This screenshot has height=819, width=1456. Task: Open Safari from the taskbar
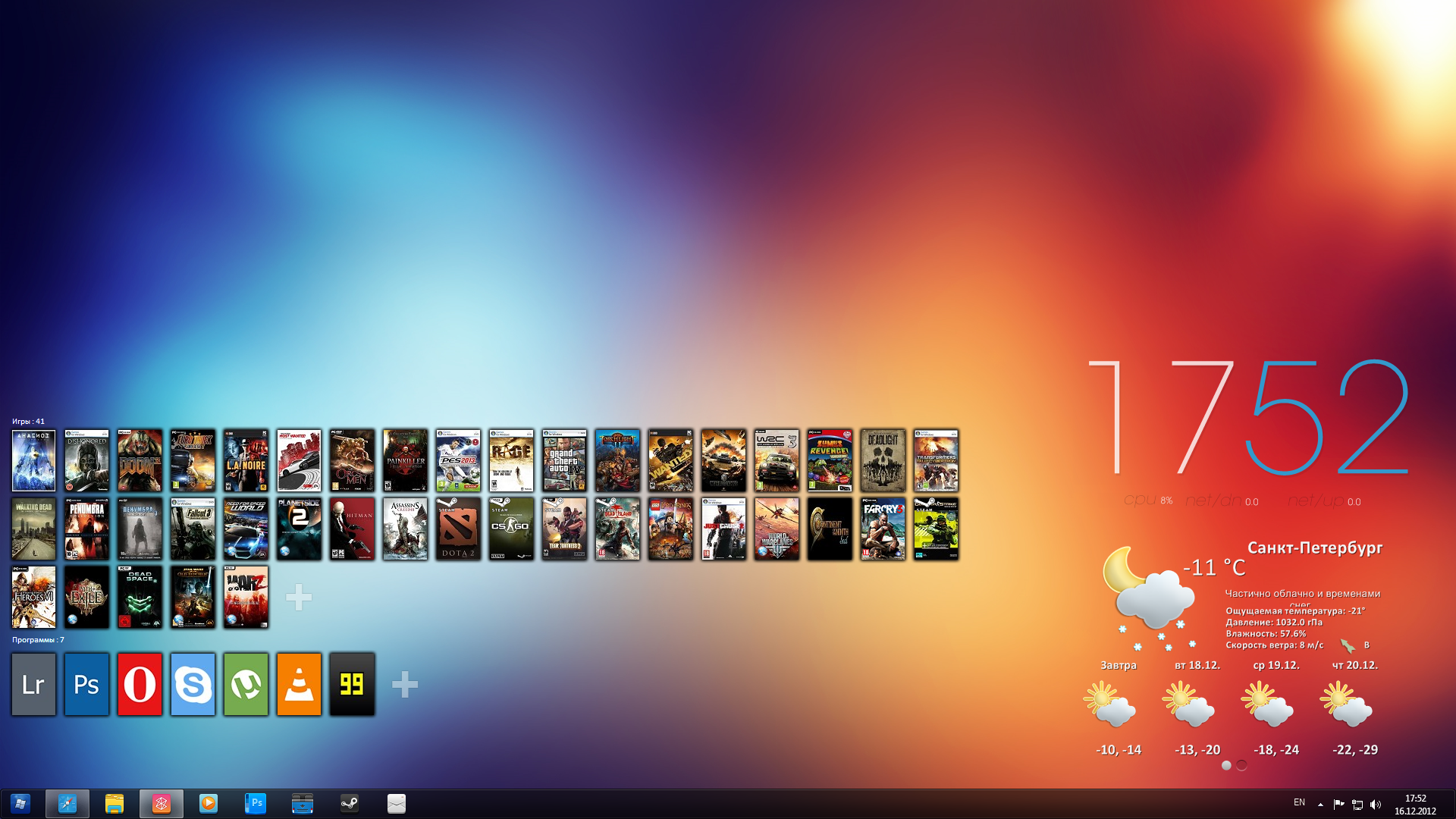(67, 803)
